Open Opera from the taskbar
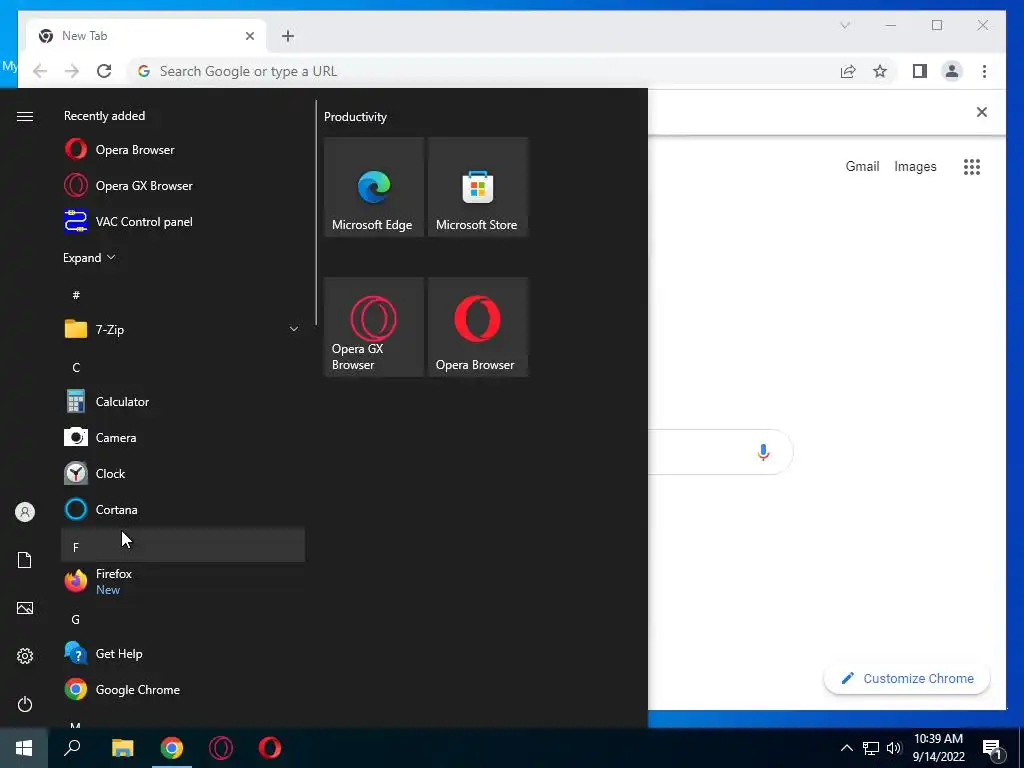The image size is (1024, 768). coord(270,748)
